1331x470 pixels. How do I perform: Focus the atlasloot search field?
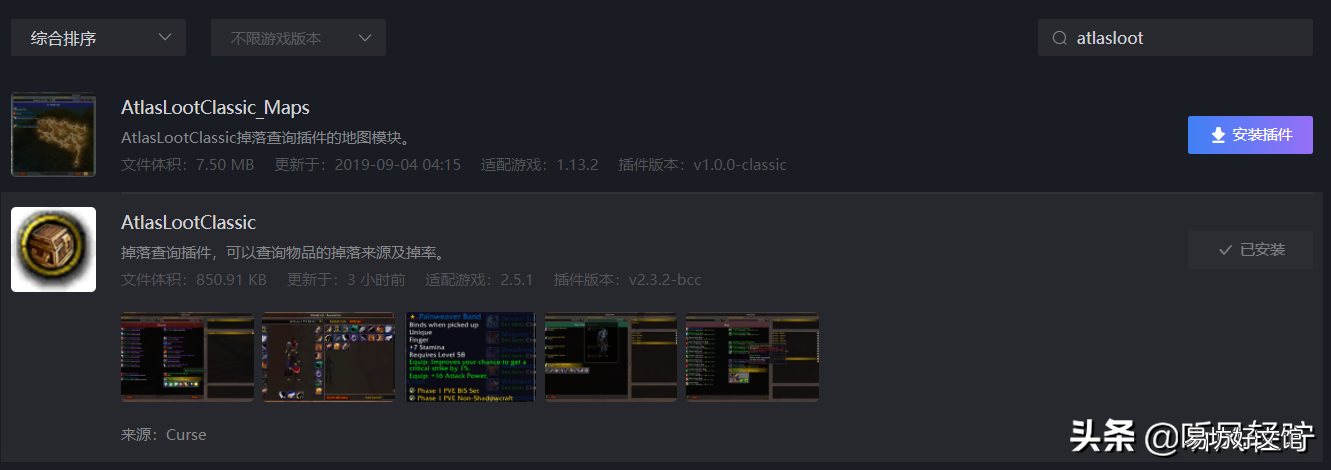tap(1175, 38)
